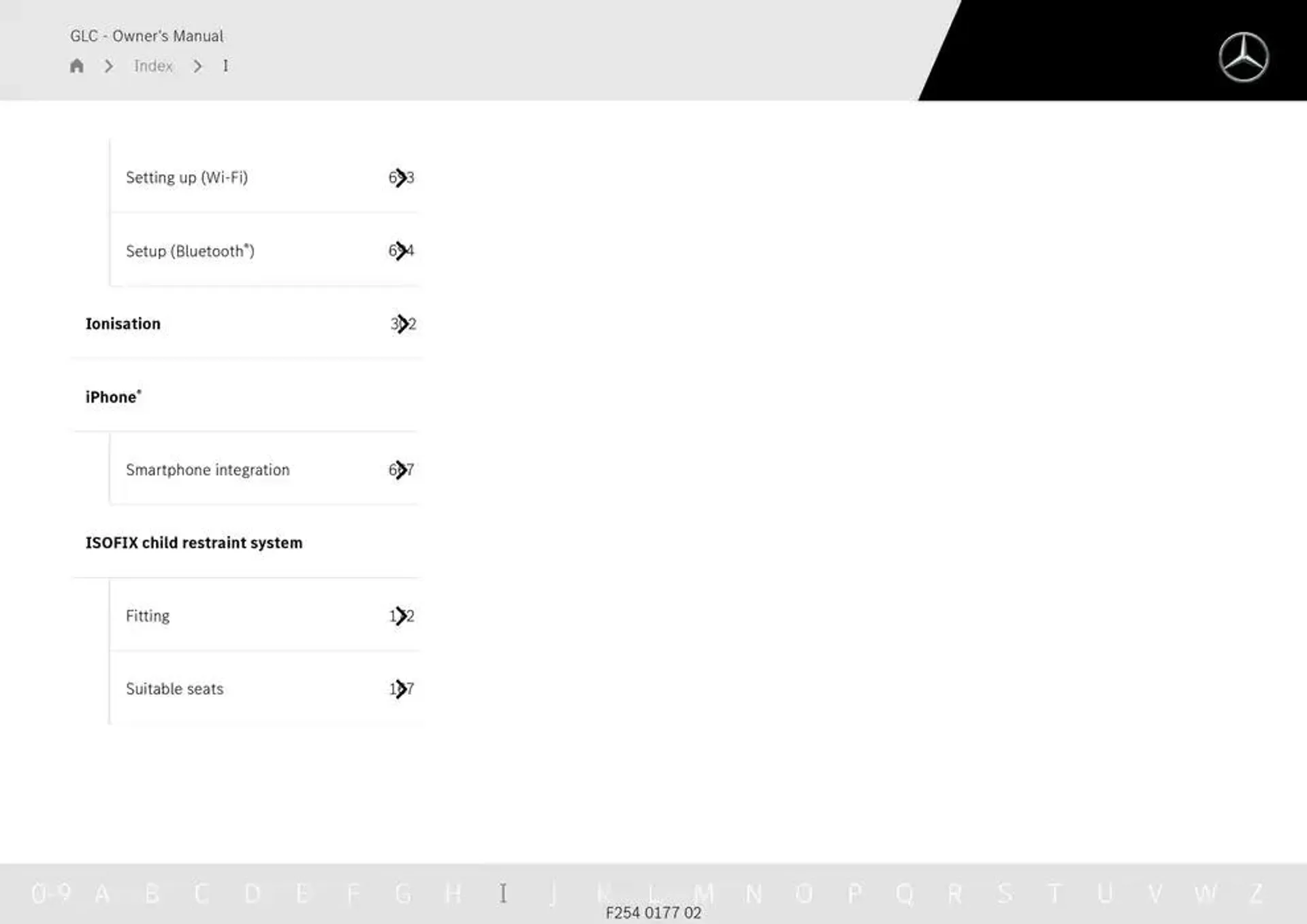
Task: Click the second breadcrumb chevron arrow
Action: (x=198, y=66)
